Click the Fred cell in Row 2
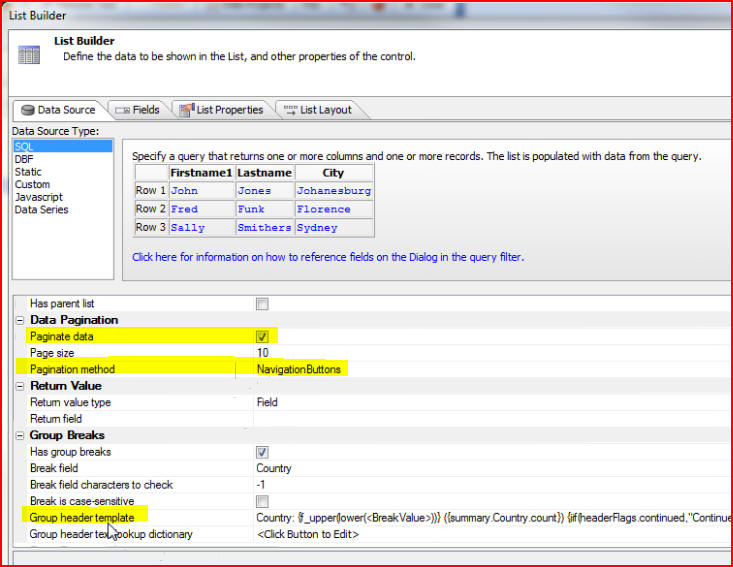 (x=201, y=209)
